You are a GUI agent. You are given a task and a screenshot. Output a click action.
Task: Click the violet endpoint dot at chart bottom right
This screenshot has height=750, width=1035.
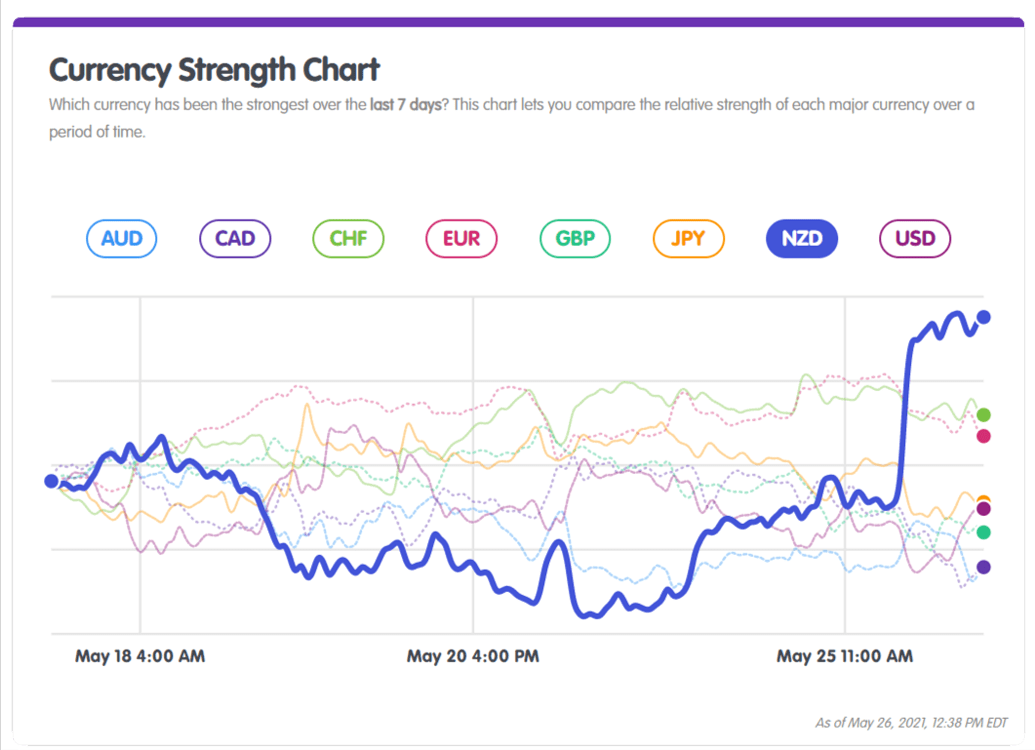coord(983,568)
